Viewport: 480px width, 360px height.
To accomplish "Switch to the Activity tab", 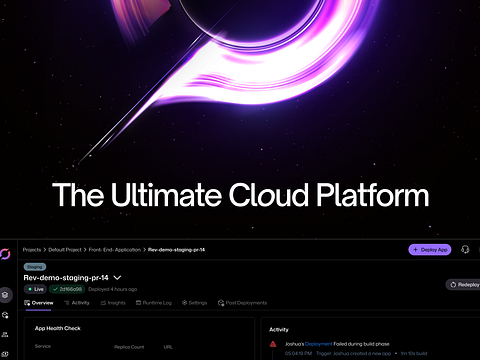I will click(x=77, y=303).
